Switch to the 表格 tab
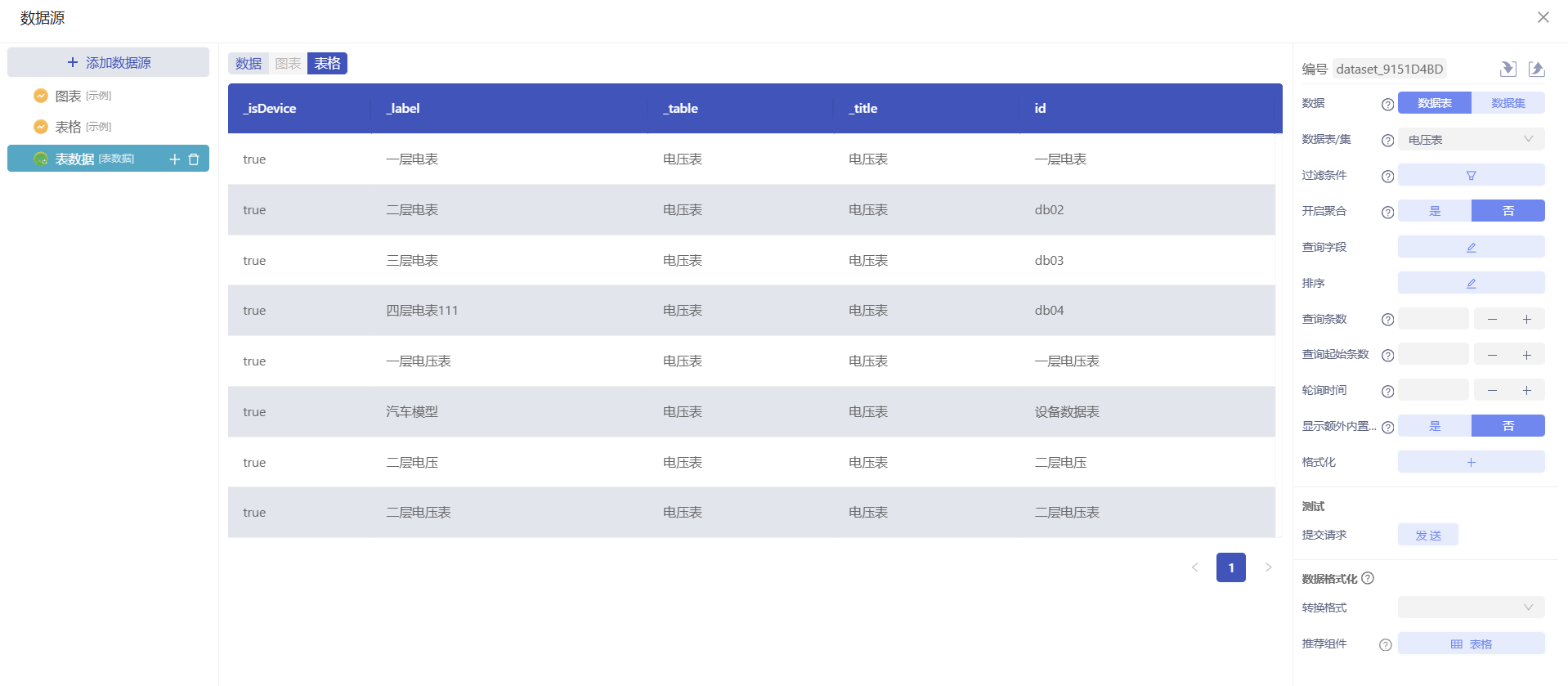Image resolution: width=1568 pixels, height=686 pixels. pyautogui.click(x=327, y=64)
